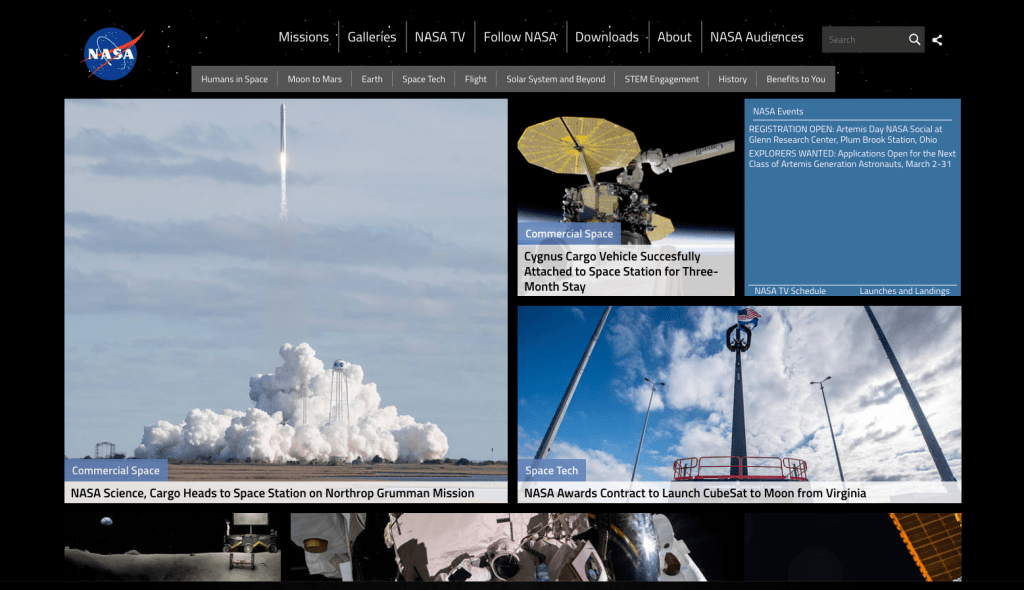Open the lunar rover thumbnail
Screen dimensions: 1024x590
click(172, 547)
